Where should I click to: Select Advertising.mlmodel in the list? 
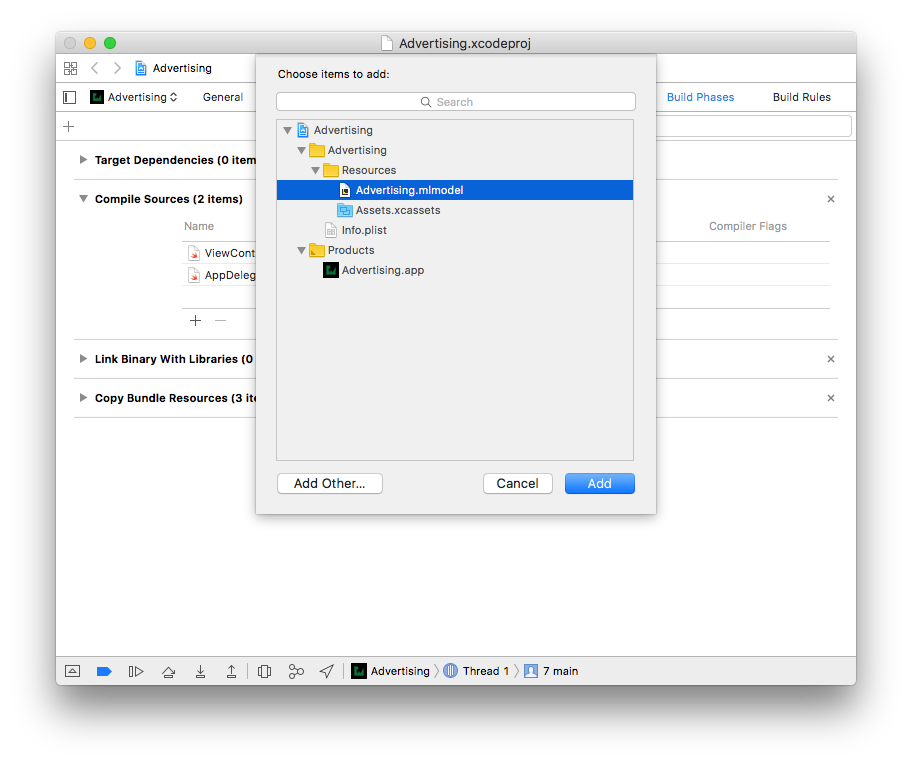[455, 190]
